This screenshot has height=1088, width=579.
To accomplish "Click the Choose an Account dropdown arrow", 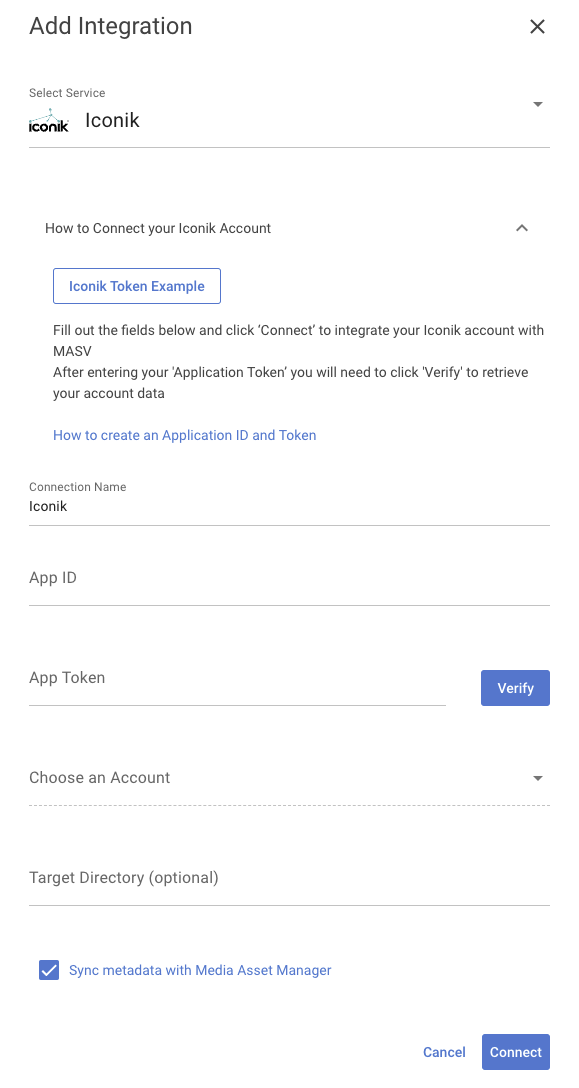I will (x=538, y=778).
